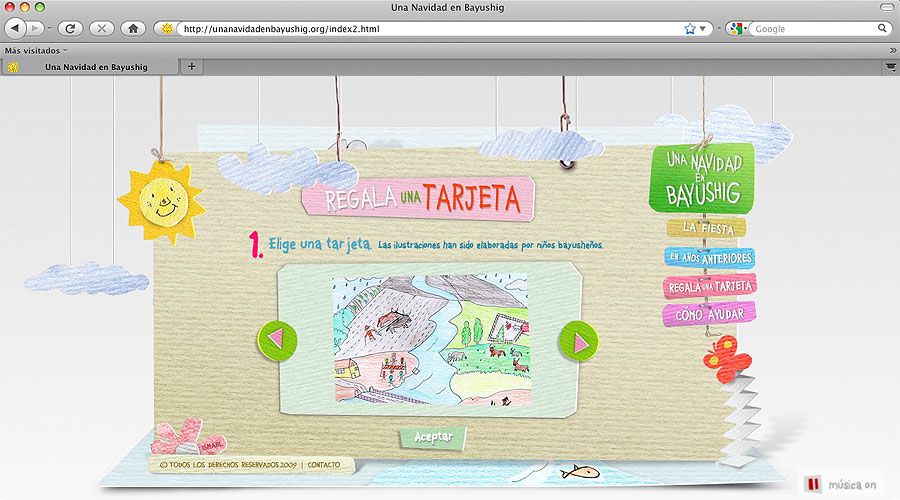Go back with the browser Back arrow

point(15,28)
